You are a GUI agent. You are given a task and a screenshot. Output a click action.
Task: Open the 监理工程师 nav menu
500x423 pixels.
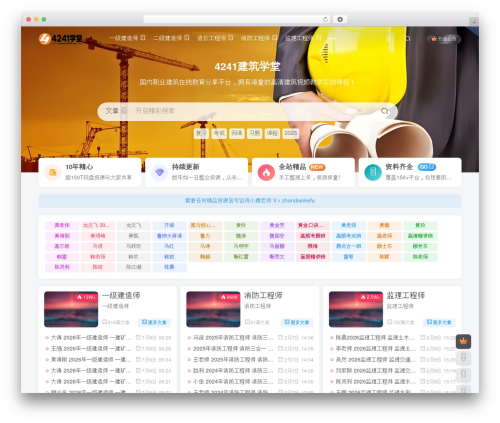[303, 38]
